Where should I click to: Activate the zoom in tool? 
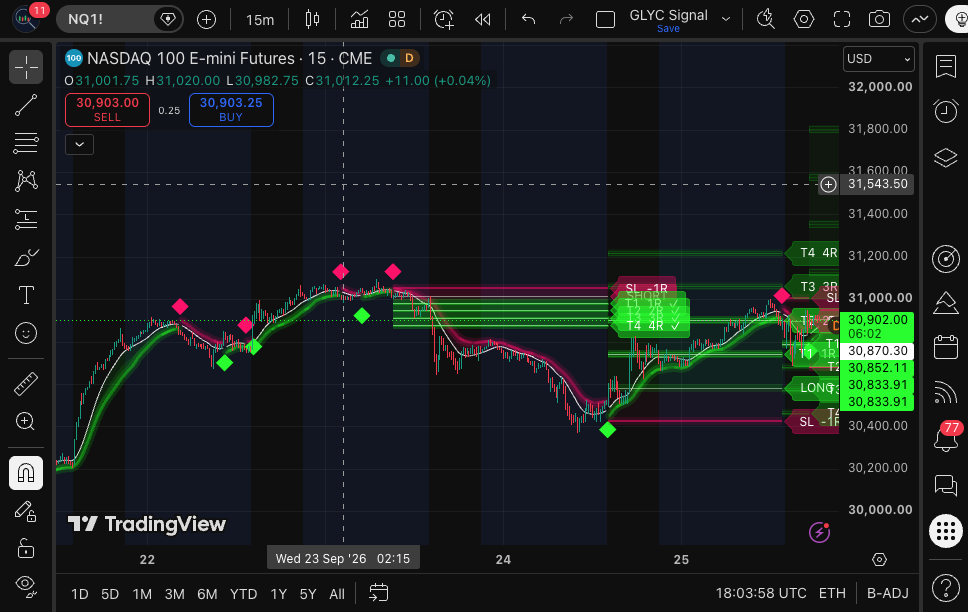pos(26,421)
